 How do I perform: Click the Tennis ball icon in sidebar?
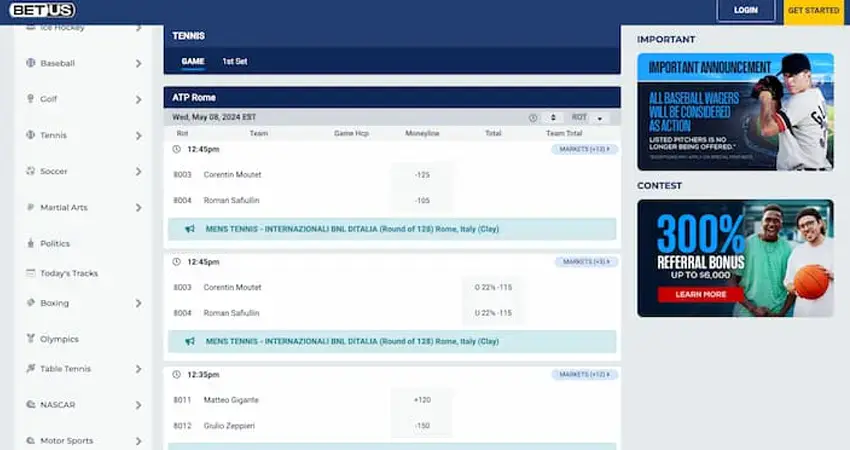30,135
